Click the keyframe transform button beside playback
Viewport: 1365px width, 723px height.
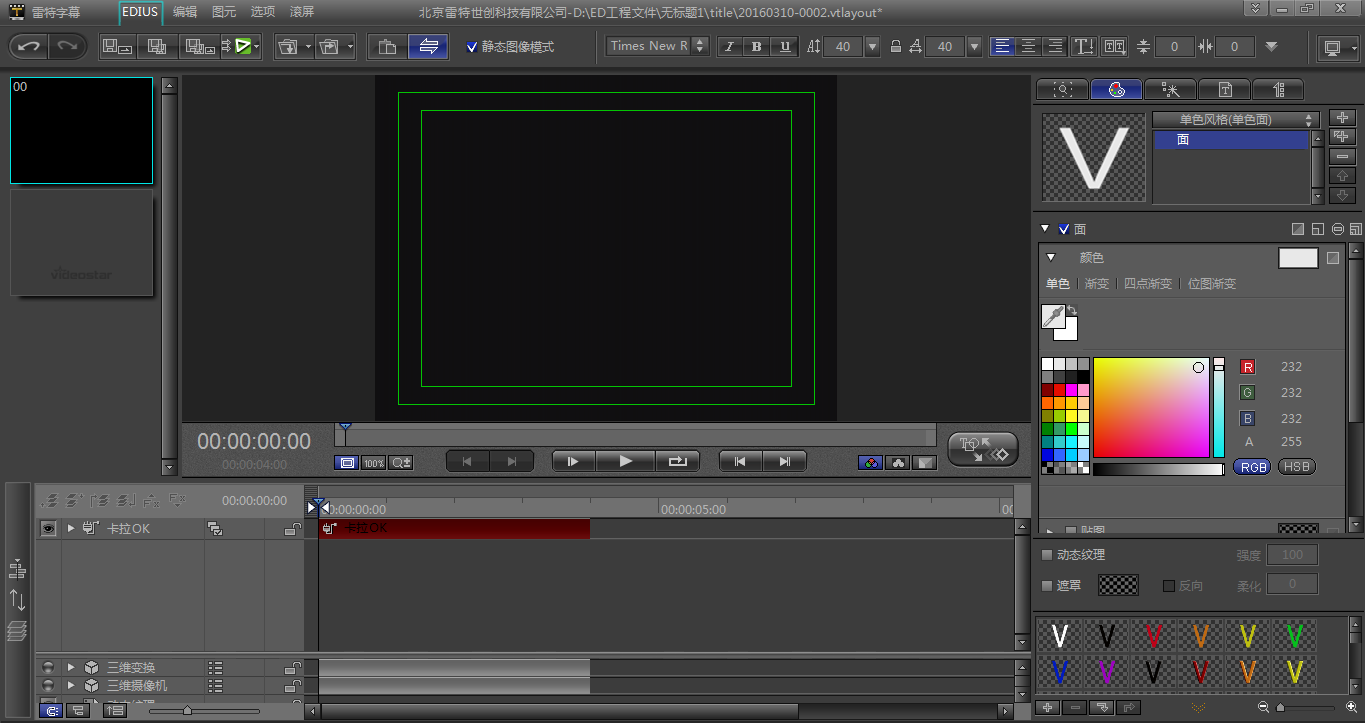pos(982,450)
